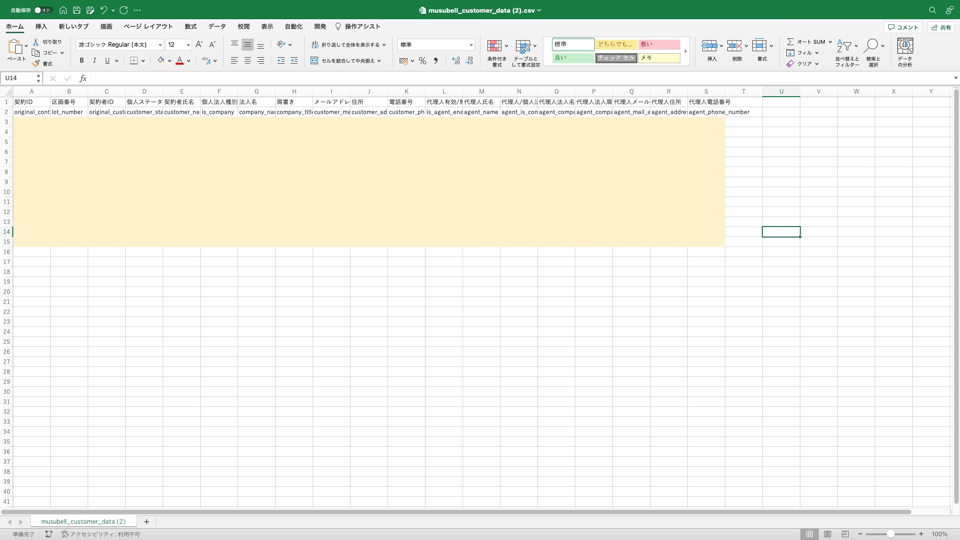Open the 数式 (Formulas) ribbon tab
The image size is (960, 540).
[x=190, y=27]
